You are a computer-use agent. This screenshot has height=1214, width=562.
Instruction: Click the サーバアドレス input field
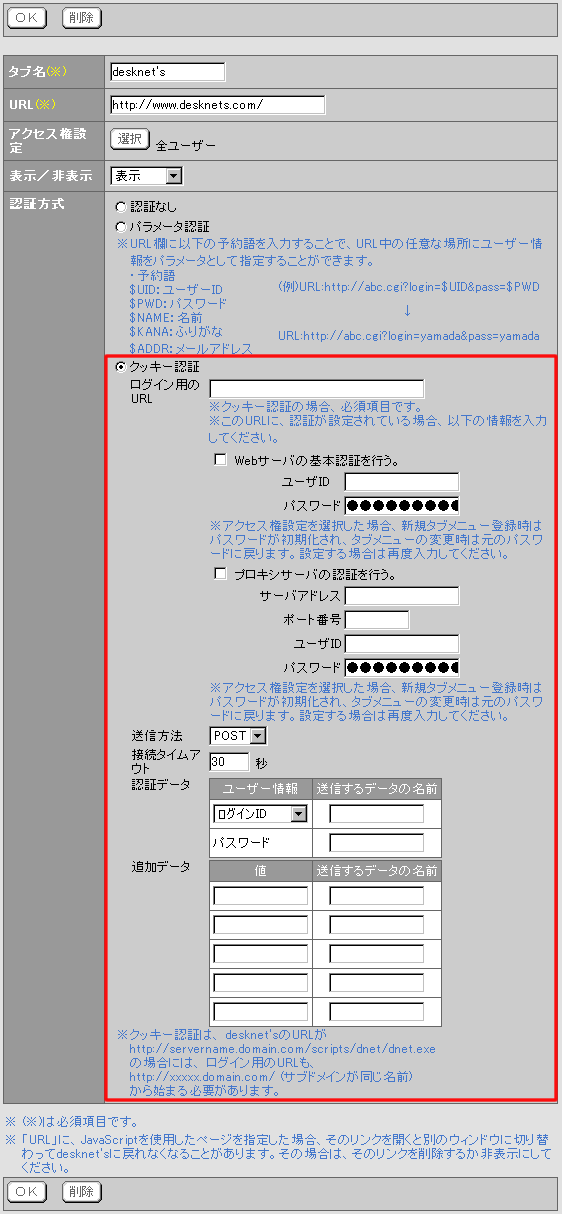[x=402, y=596]
